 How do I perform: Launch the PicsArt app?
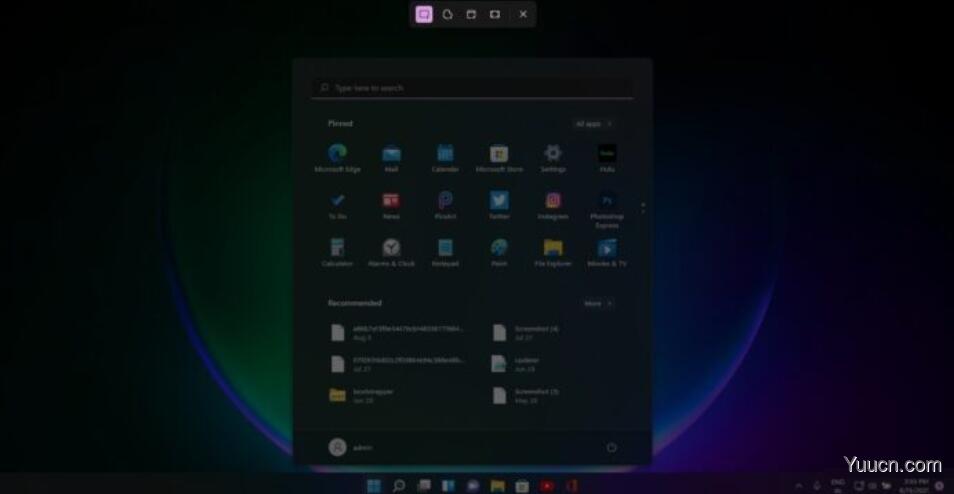coord(445,206)
